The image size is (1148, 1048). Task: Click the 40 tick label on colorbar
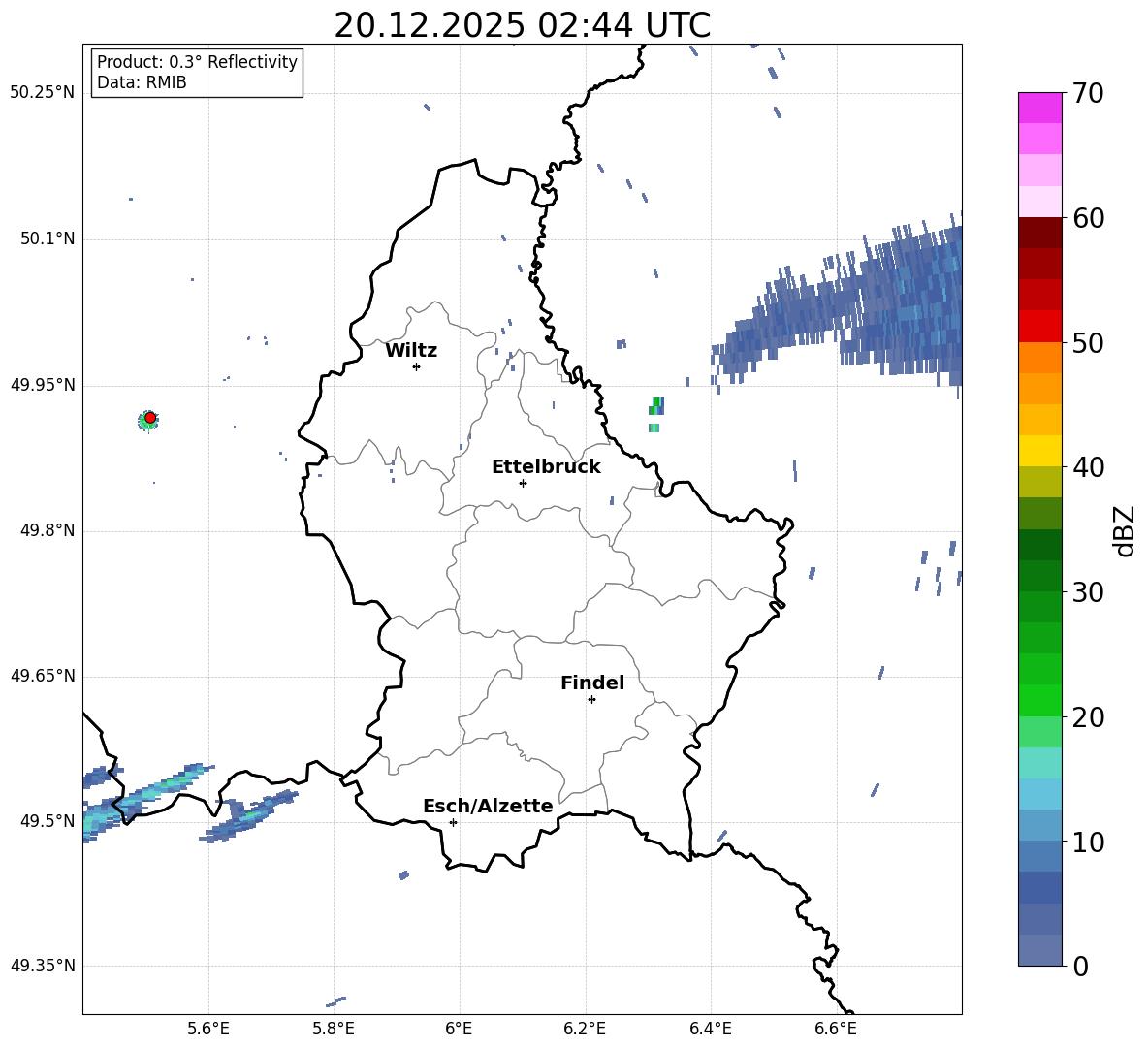click(1088, 467)
